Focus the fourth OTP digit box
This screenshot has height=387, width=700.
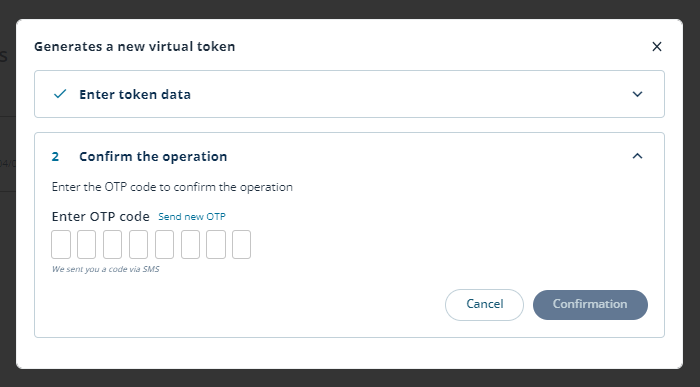pos(138,245)
